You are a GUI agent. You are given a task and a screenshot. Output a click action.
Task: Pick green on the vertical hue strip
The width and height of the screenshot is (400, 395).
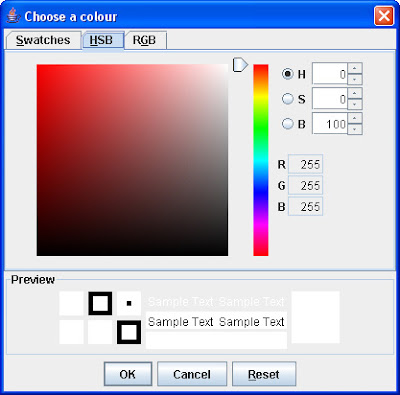(261, 128)
